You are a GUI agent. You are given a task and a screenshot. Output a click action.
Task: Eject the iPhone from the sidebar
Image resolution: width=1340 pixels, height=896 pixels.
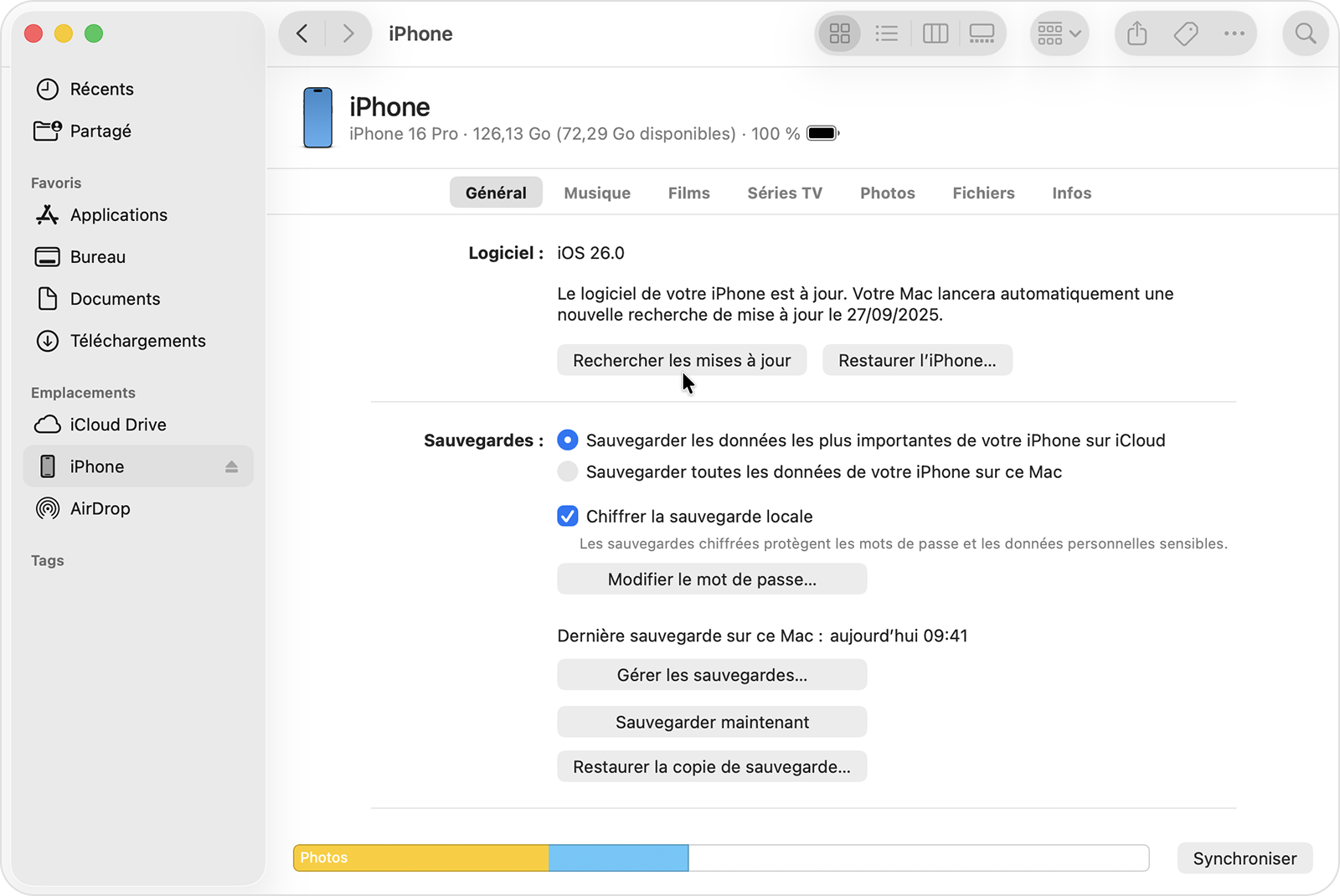tap(231, 466)
